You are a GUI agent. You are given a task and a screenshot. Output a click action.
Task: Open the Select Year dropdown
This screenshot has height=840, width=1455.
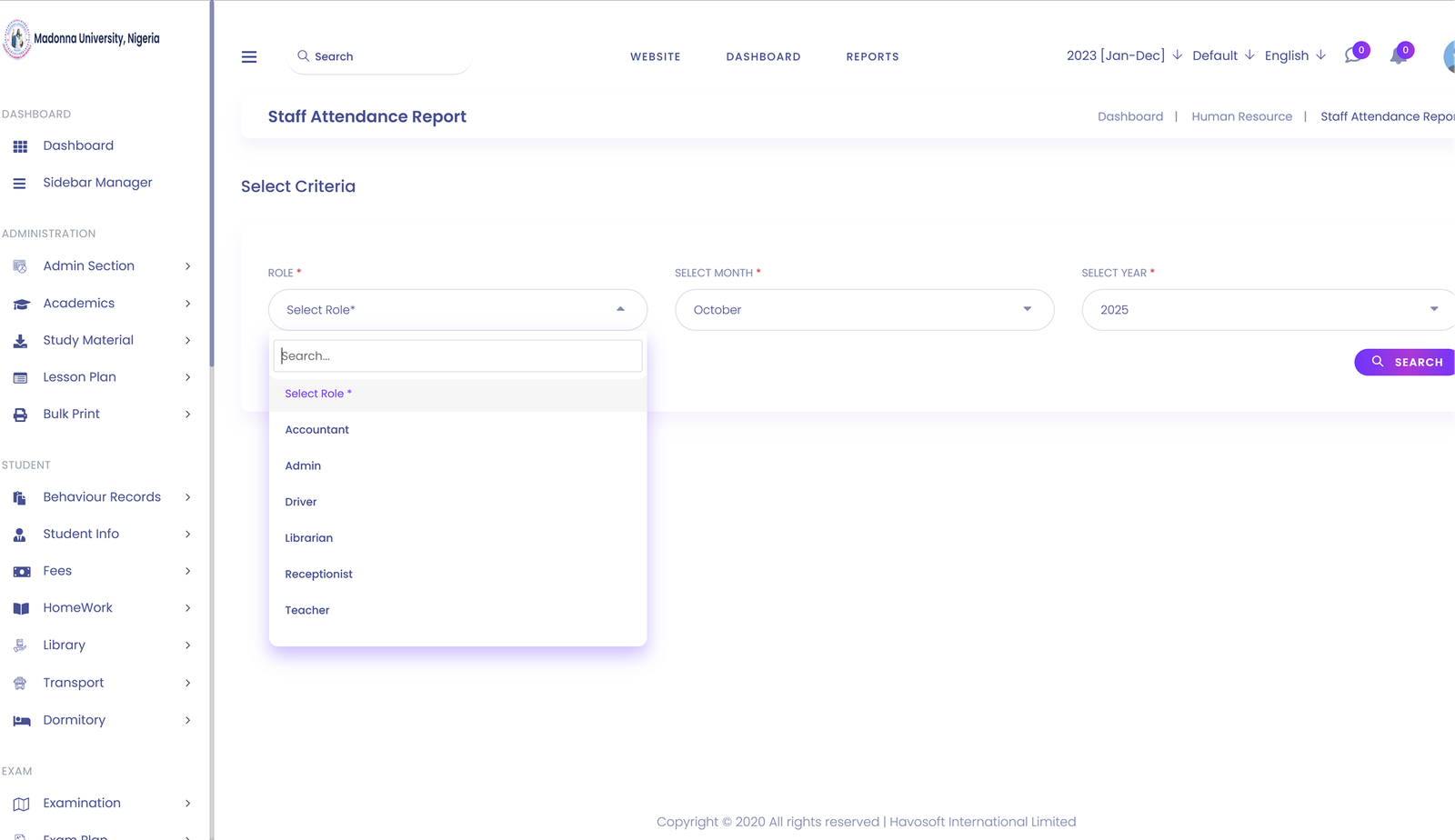(x=1268, y=310)
